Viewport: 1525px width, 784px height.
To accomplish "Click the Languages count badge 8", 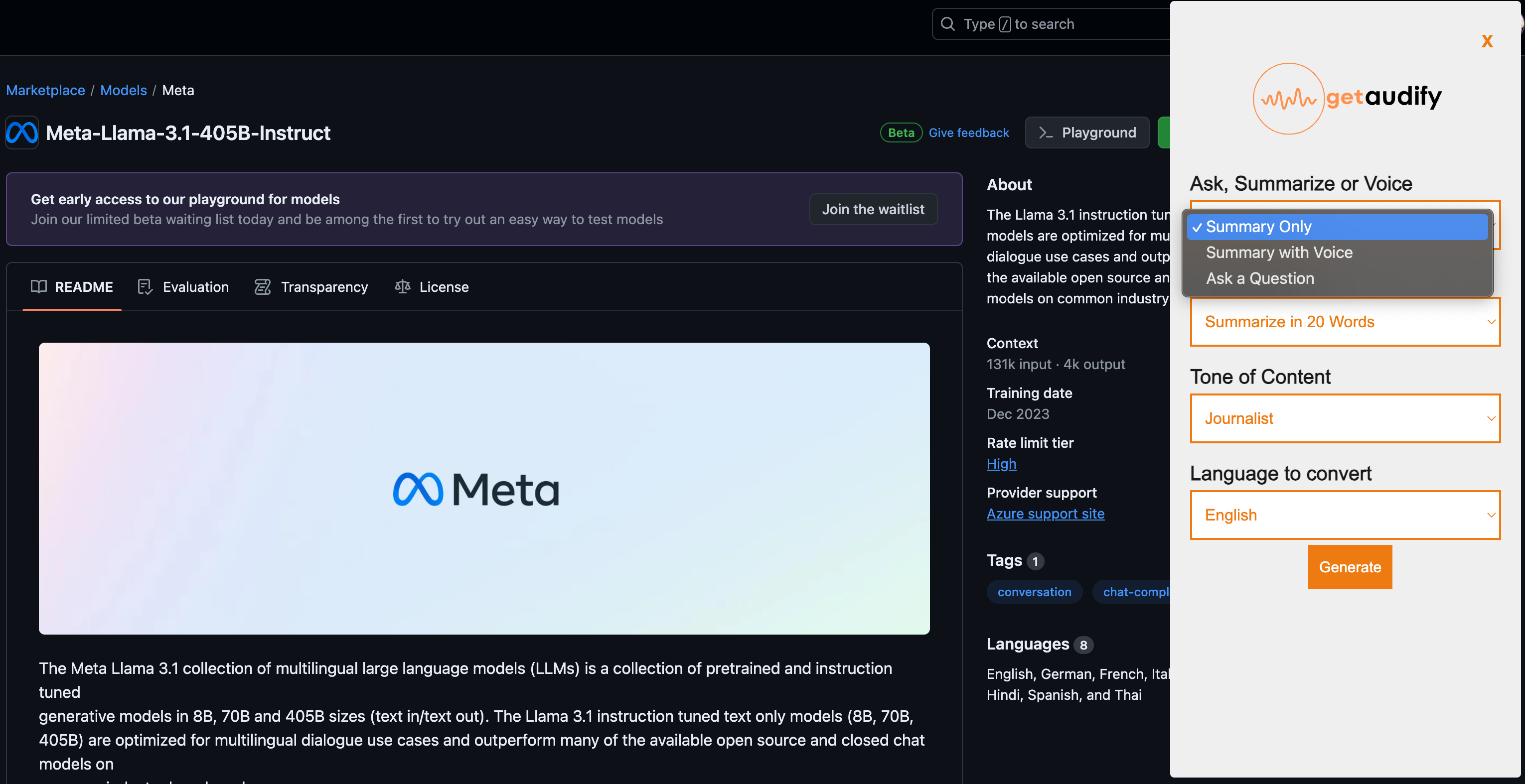I will (1083, 645).
